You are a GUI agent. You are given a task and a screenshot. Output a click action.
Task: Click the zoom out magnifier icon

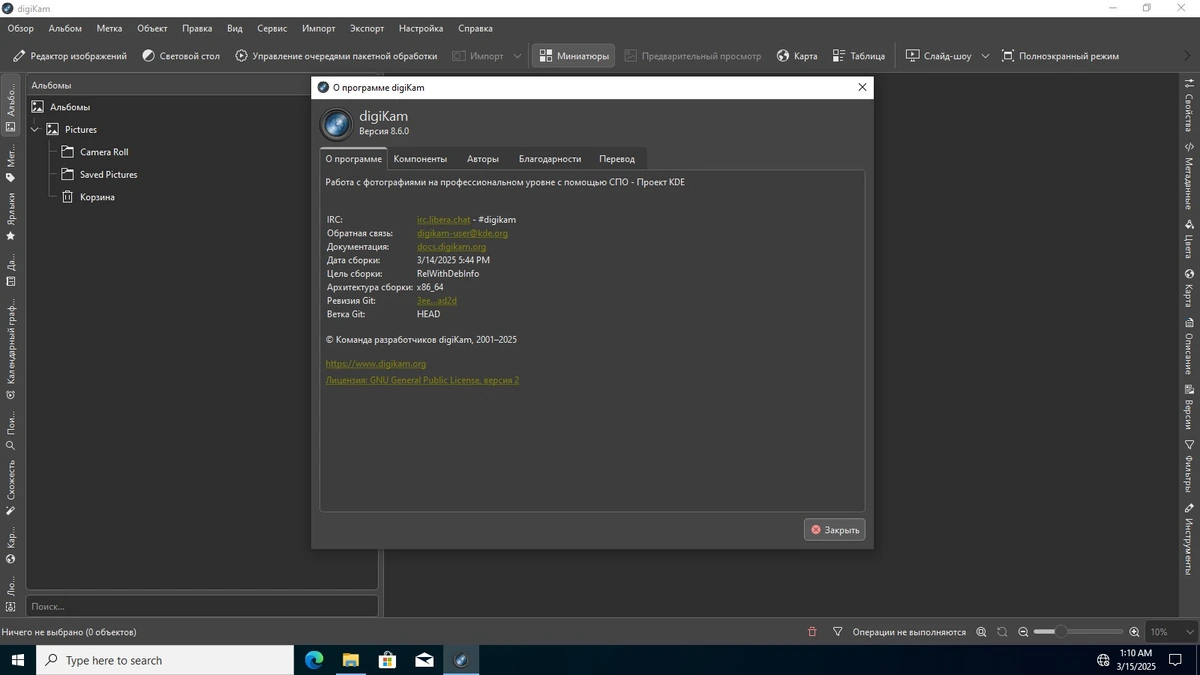click(x=1023, y=632)
